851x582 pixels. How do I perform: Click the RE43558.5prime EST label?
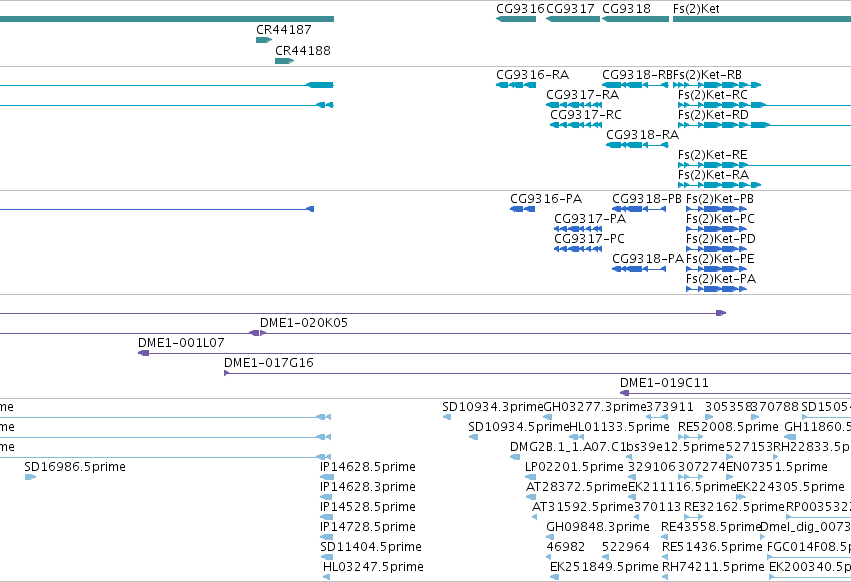[x=711, y=527]
